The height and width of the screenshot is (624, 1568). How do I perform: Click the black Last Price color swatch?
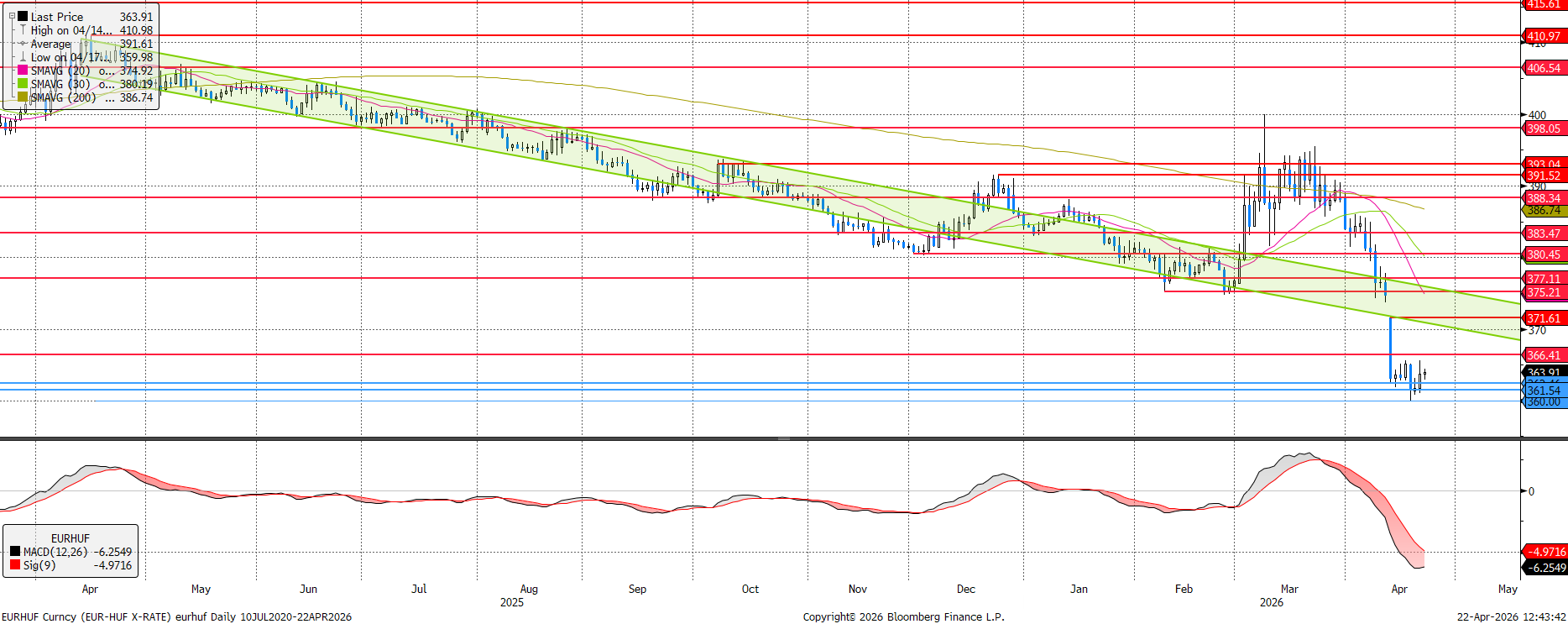point(23,17)
